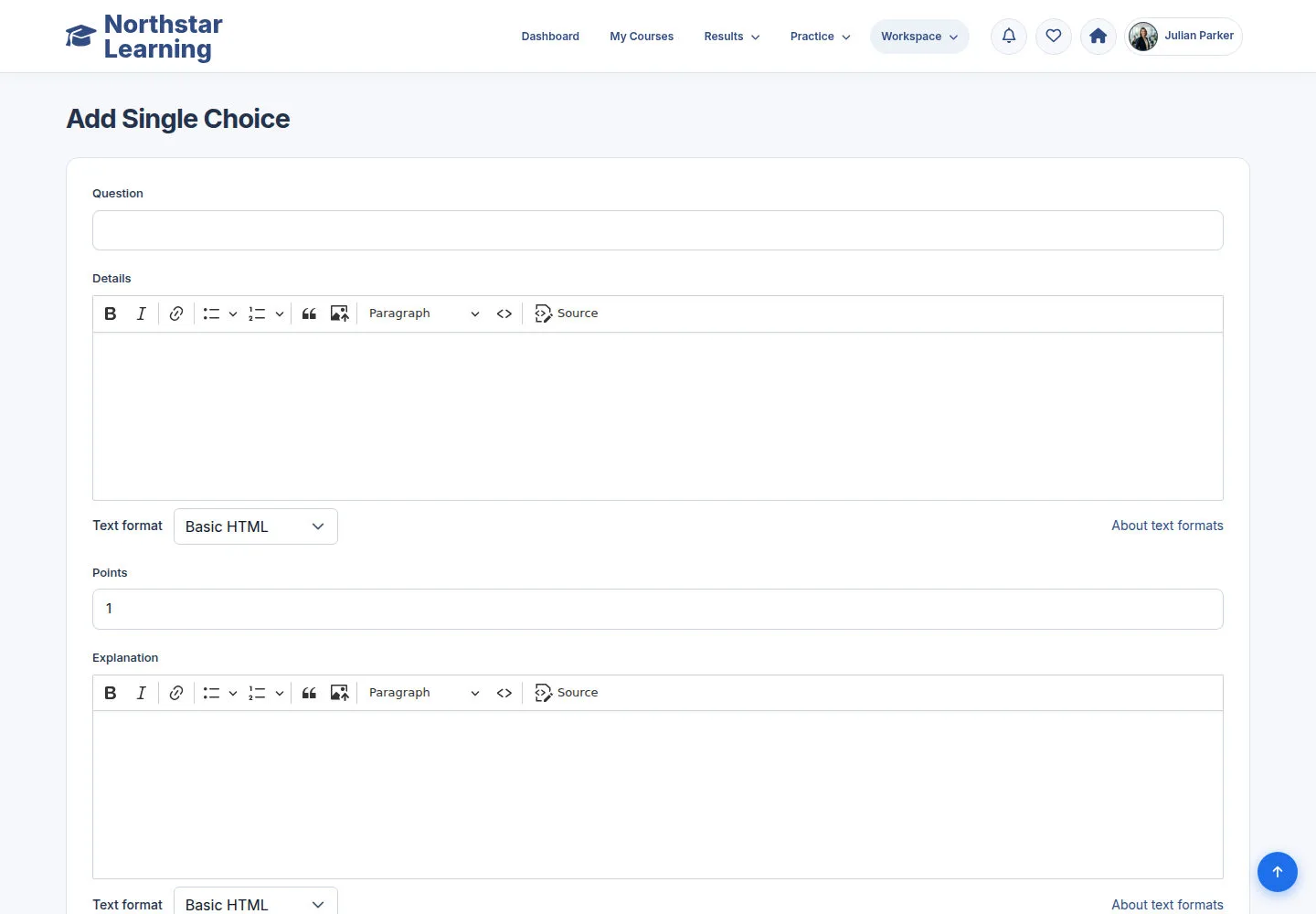Upload an image in the Explanation editor
Image resolution: width=1316 pixels, height=914 pixels.
coord(339,693)
